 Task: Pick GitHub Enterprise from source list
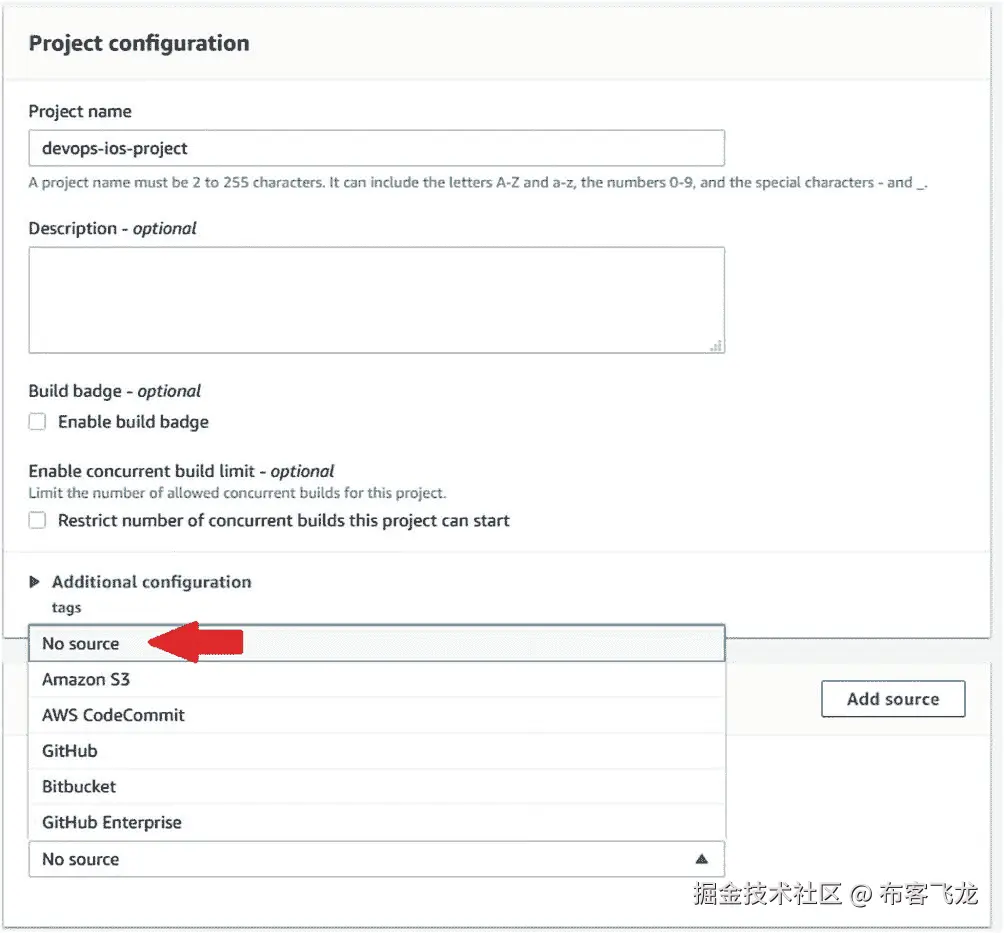112,823
